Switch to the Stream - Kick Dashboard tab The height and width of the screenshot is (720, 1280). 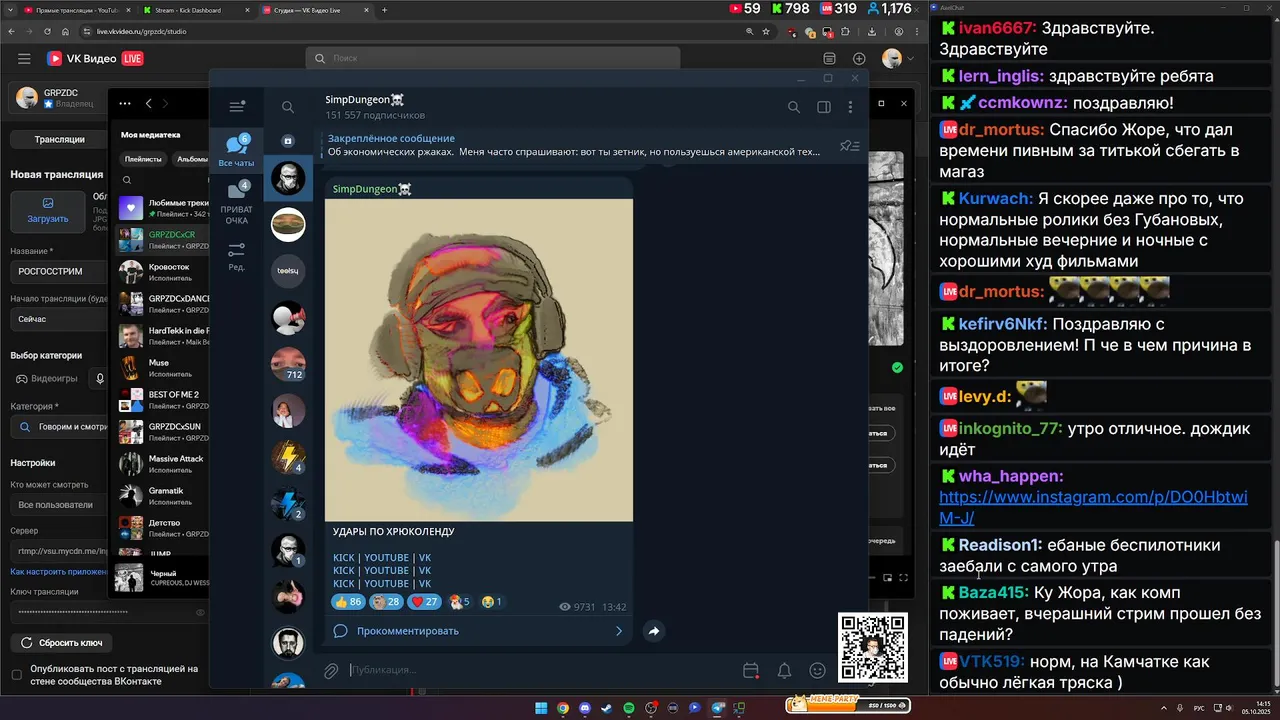[195, 9]
